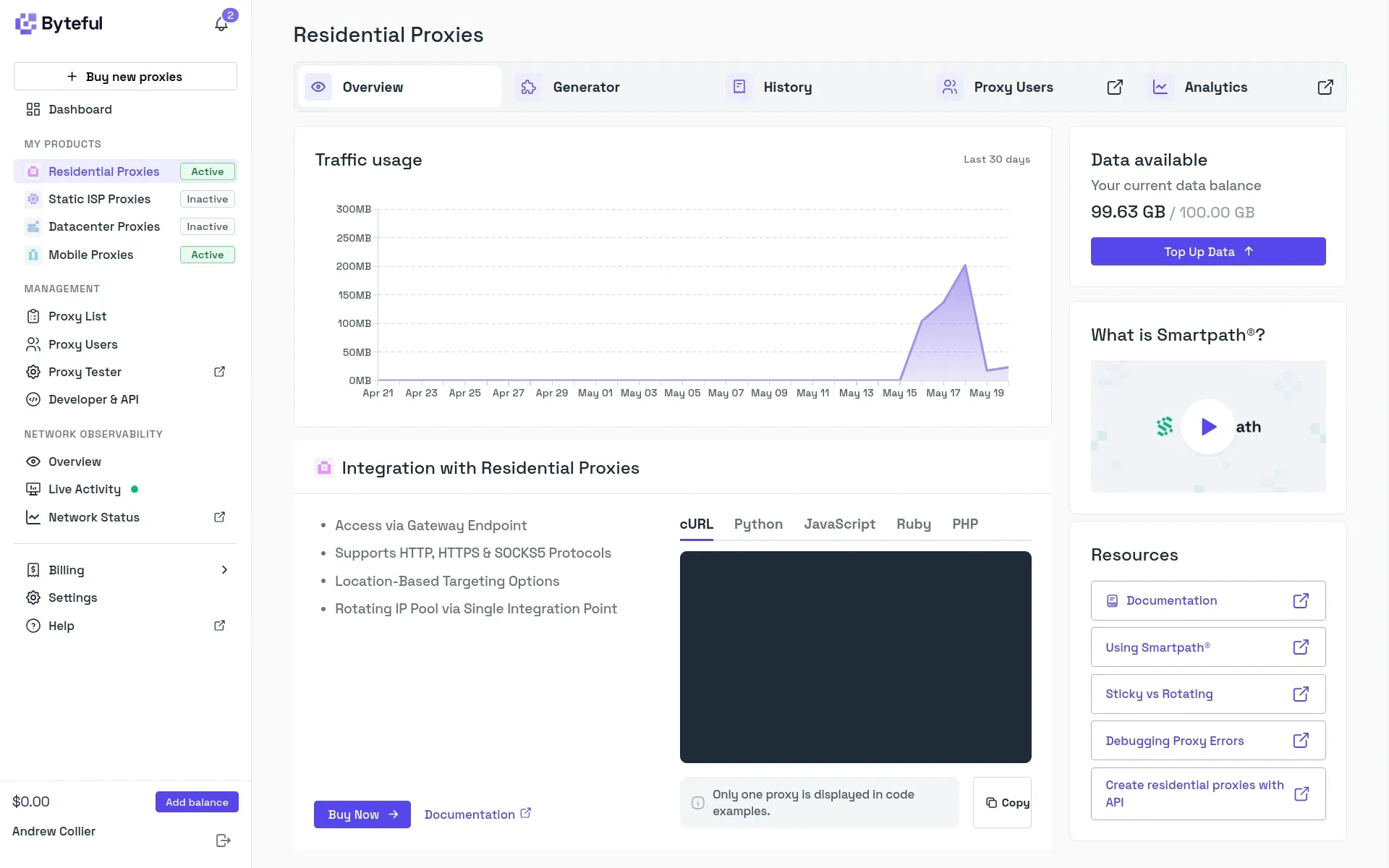Screen dimensions: 1389x868
Task: Click inside the dark code example box
Action: [x=856, y=657]
